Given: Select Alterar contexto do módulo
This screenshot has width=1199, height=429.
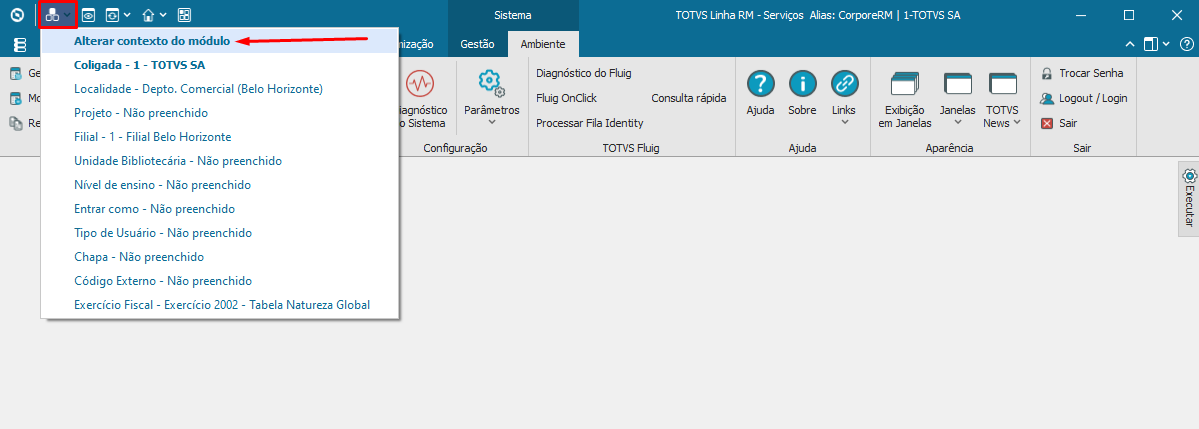Looking at the screenshot, I should [x=220, y=41].
